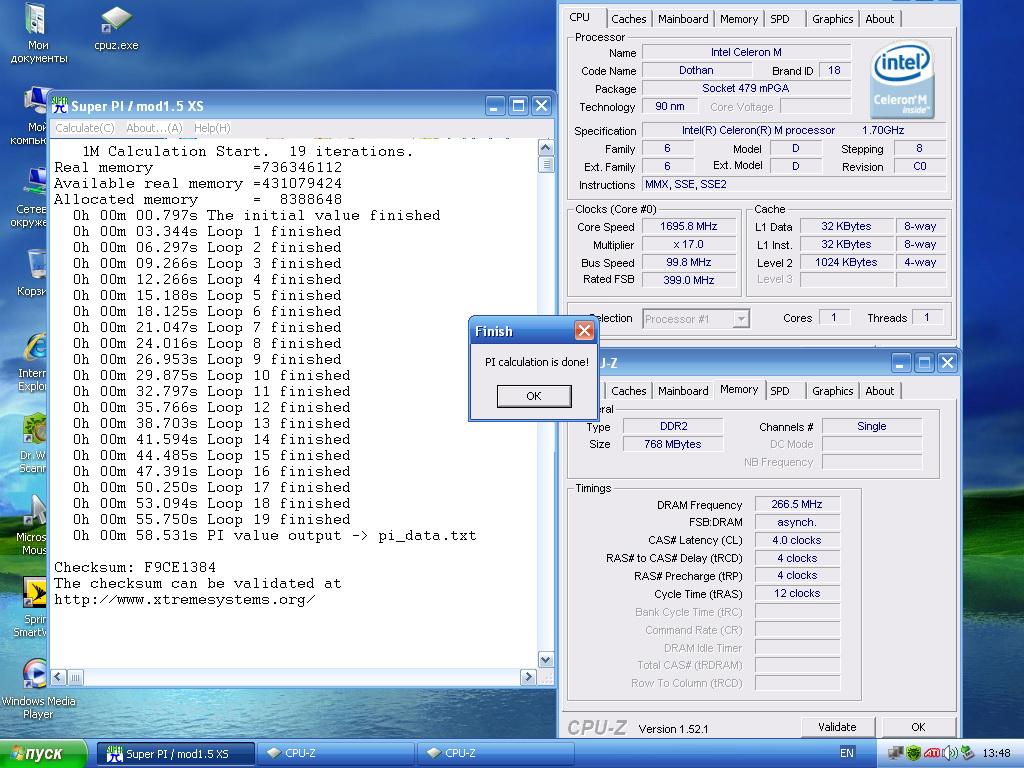Click the network computers tray icon
1024x768 pixels.
[x=896, y=753]
